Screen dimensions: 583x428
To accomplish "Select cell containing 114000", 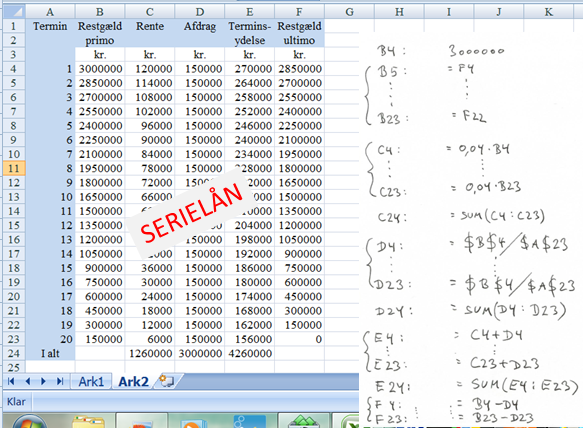I will pos(150,83).
